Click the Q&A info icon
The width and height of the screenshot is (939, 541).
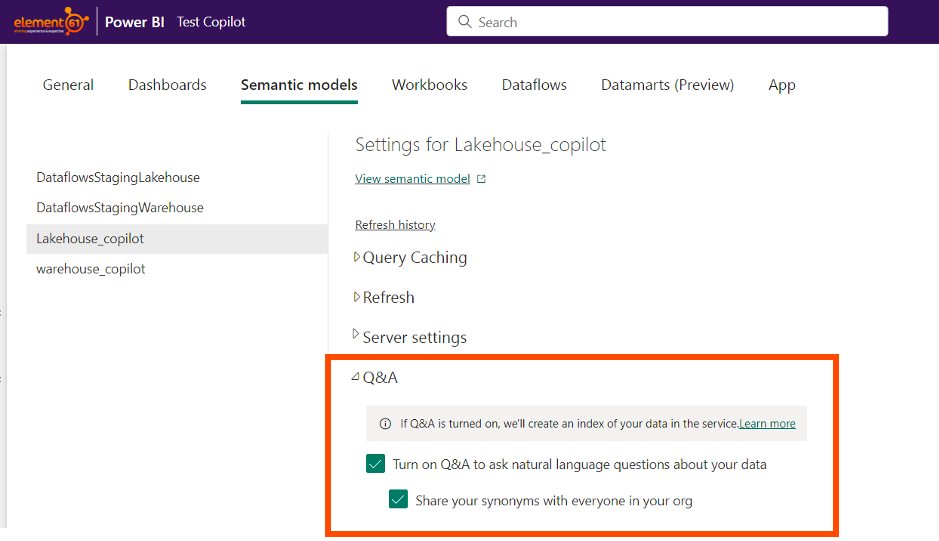pos(385,424)
